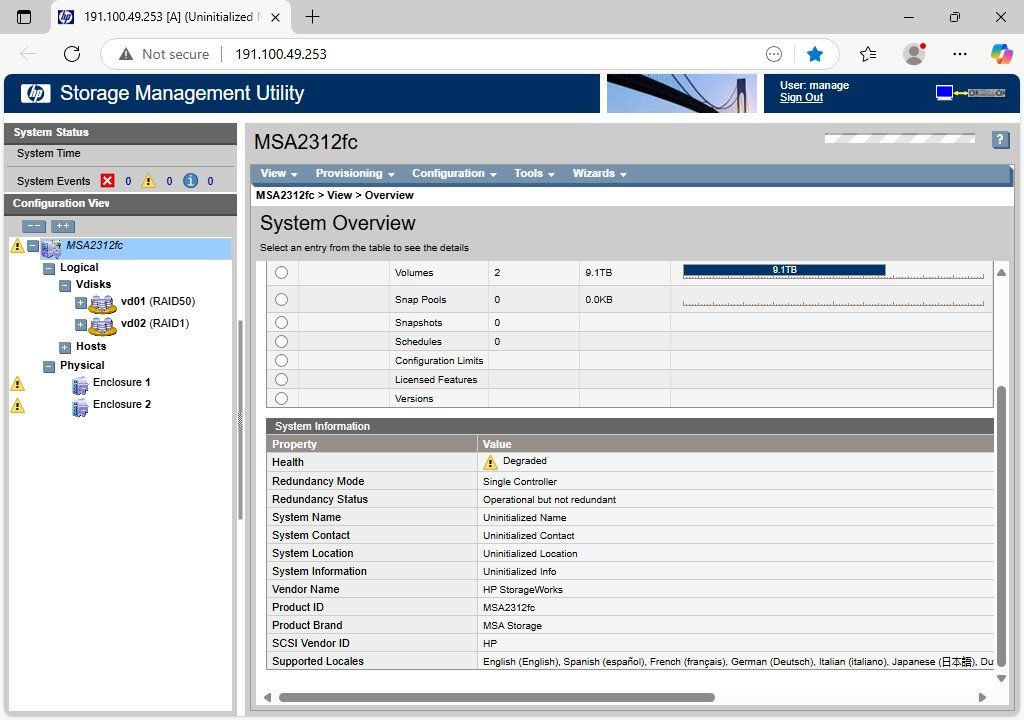This screenshot has height=720, width=1024.
Task: Click the vd02 vdisk stack icon
Action: pyautogui.click(x=103, y=325)
